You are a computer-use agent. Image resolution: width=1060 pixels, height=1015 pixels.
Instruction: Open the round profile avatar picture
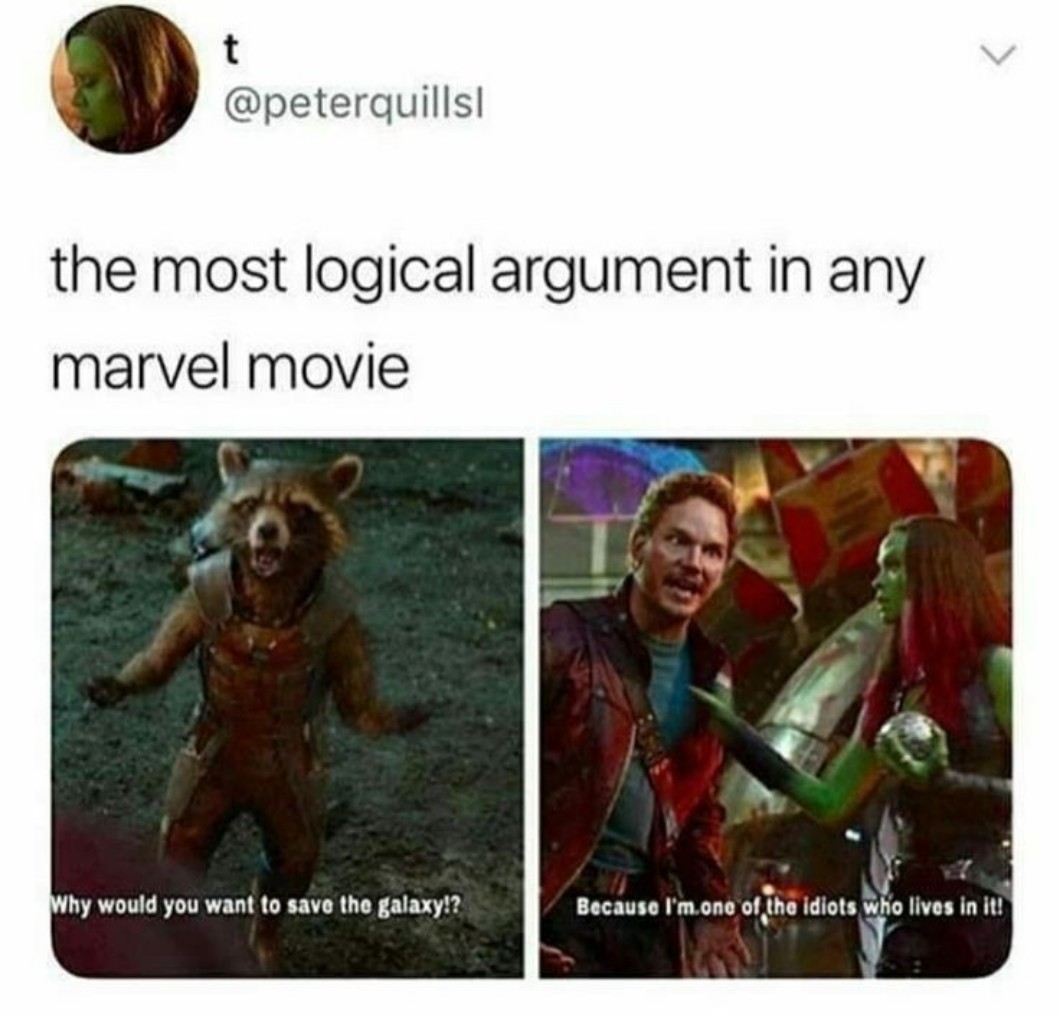click(125, 80)
